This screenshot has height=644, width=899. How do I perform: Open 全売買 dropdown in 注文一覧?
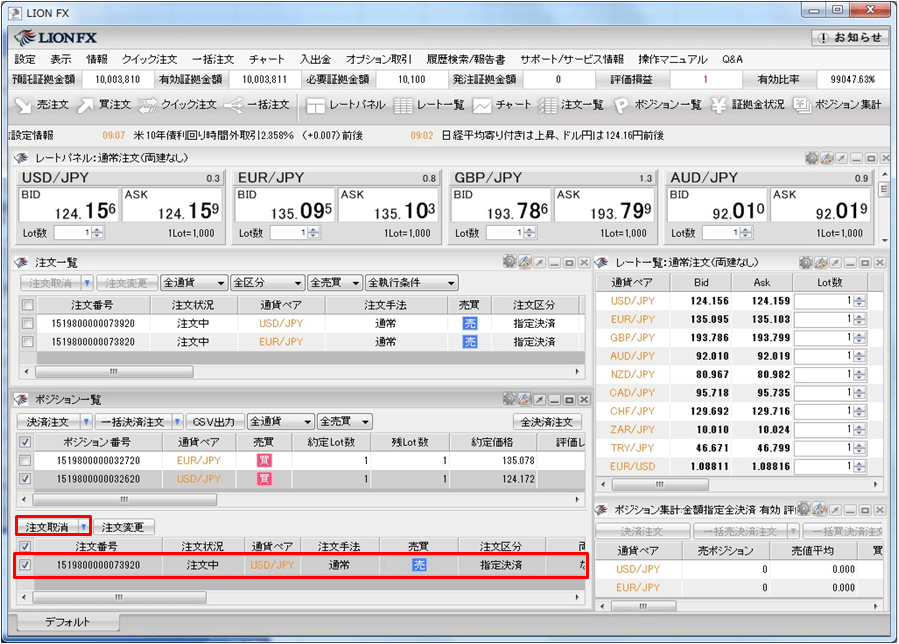[335, 283]
